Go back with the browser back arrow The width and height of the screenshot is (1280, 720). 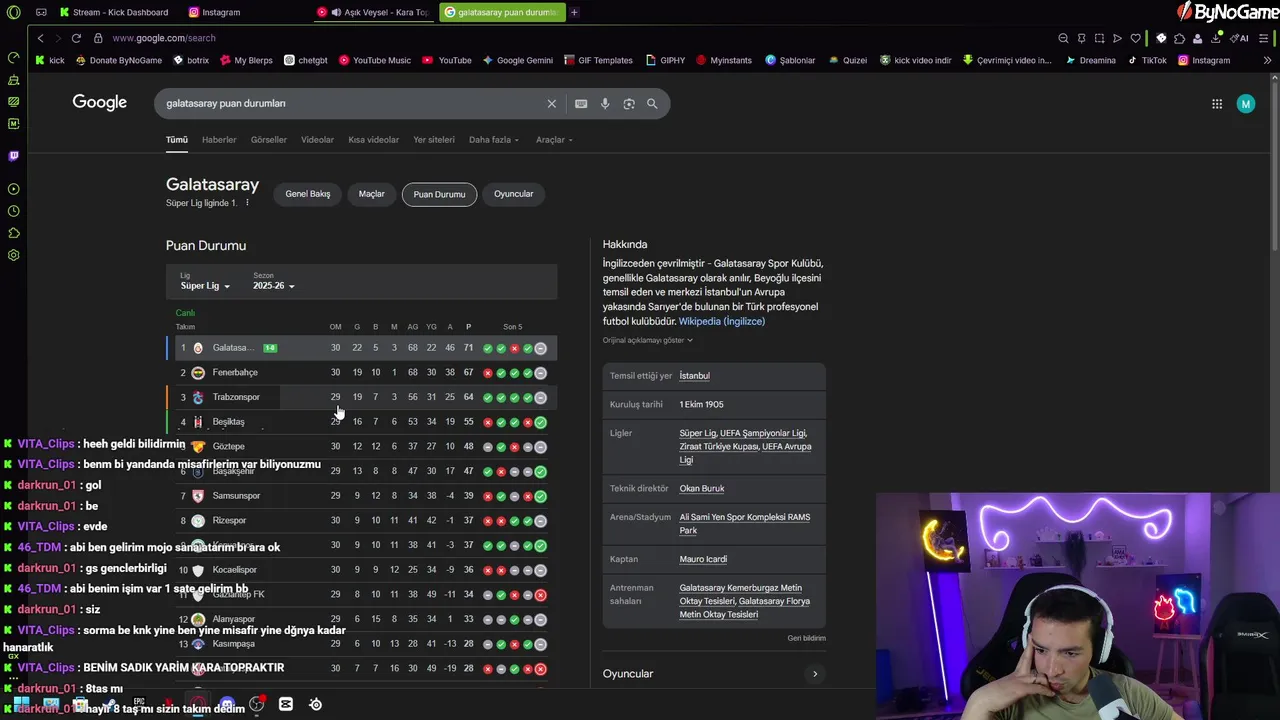[x=40, y=38]
